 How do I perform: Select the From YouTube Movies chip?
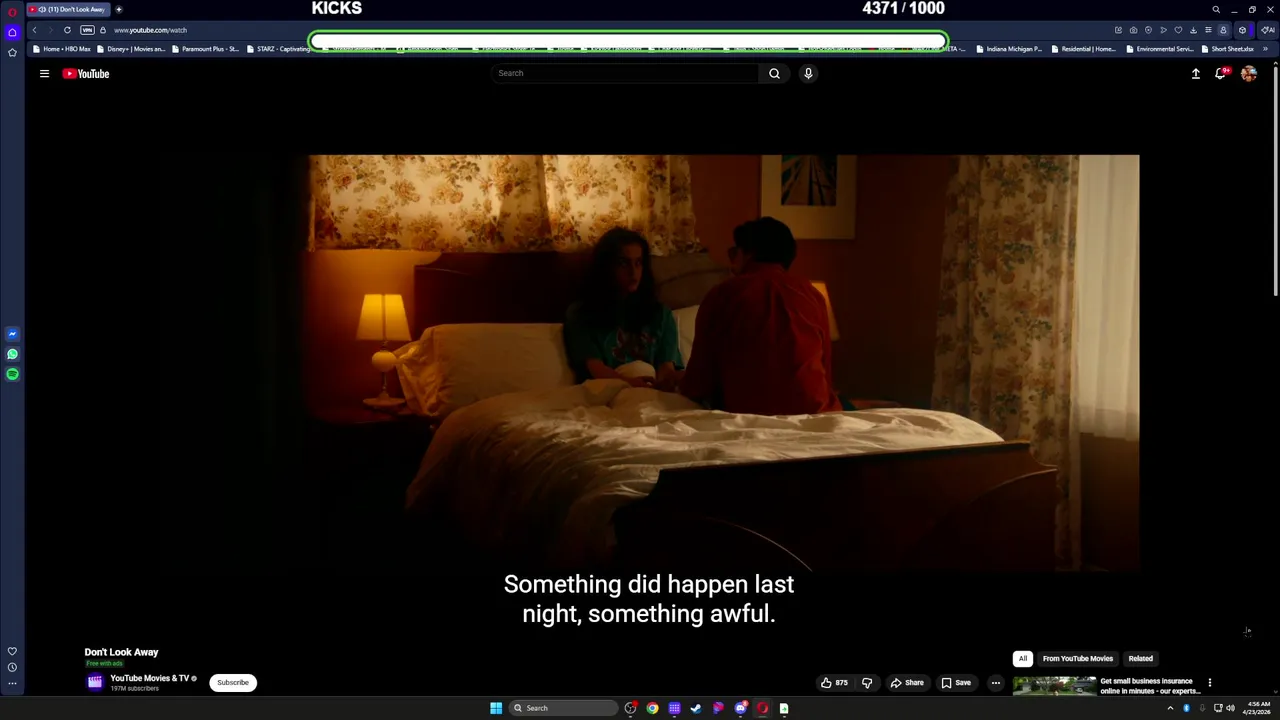tap(1078, 659)
